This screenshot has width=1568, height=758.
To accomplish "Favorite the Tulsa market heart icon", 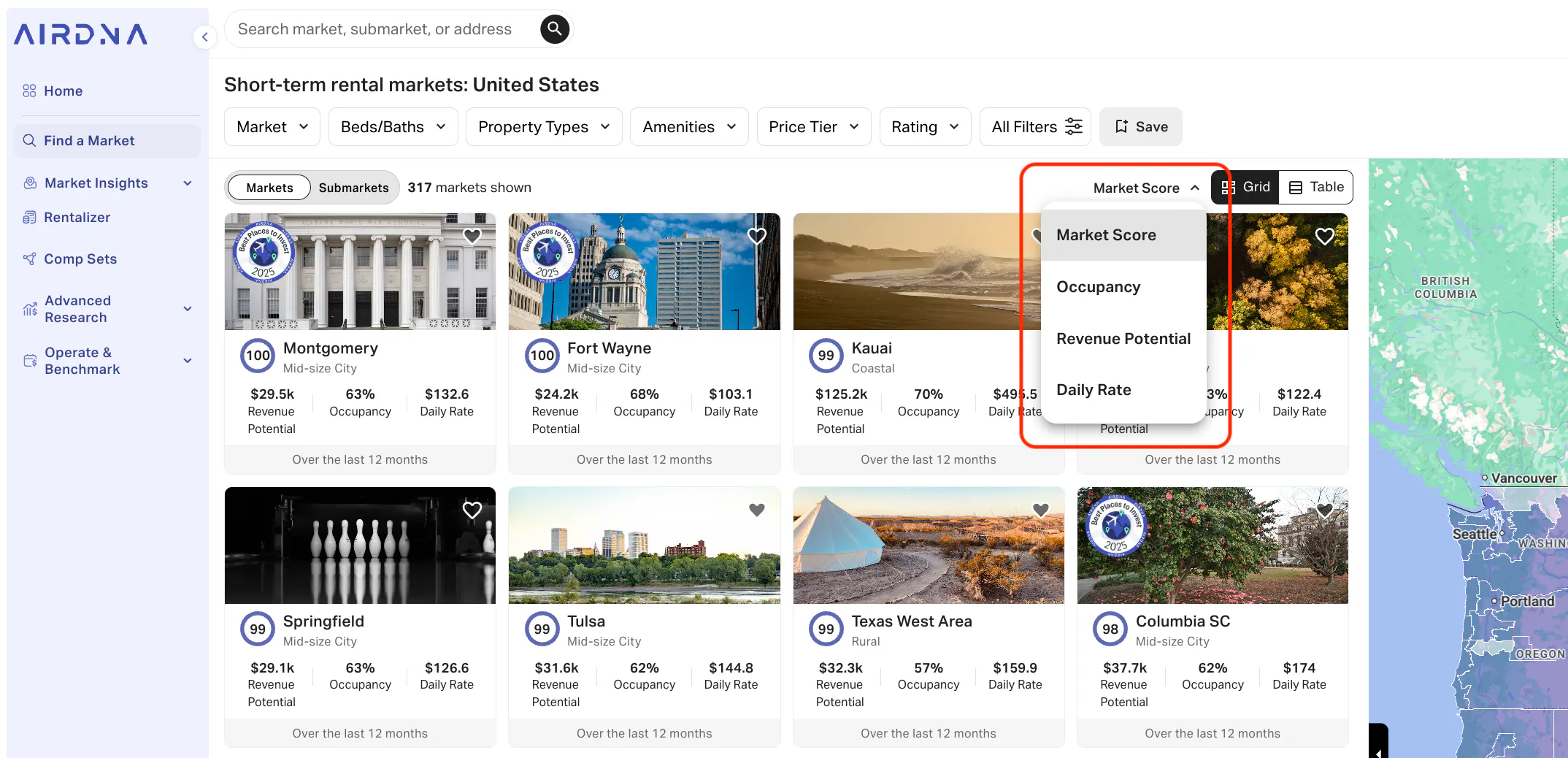I will pos(757,510).
